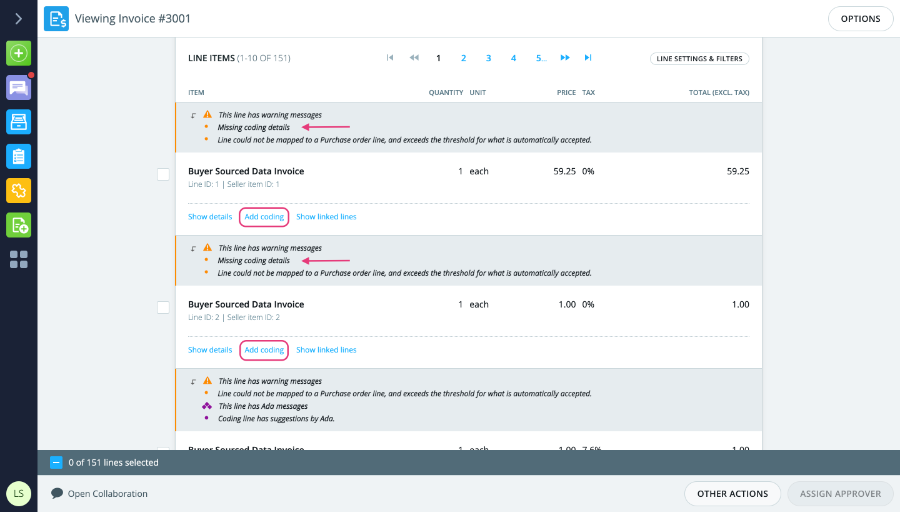Show details for Line ID 2
Viewport: 900px width, 512px height.
(x=210, y=350)
